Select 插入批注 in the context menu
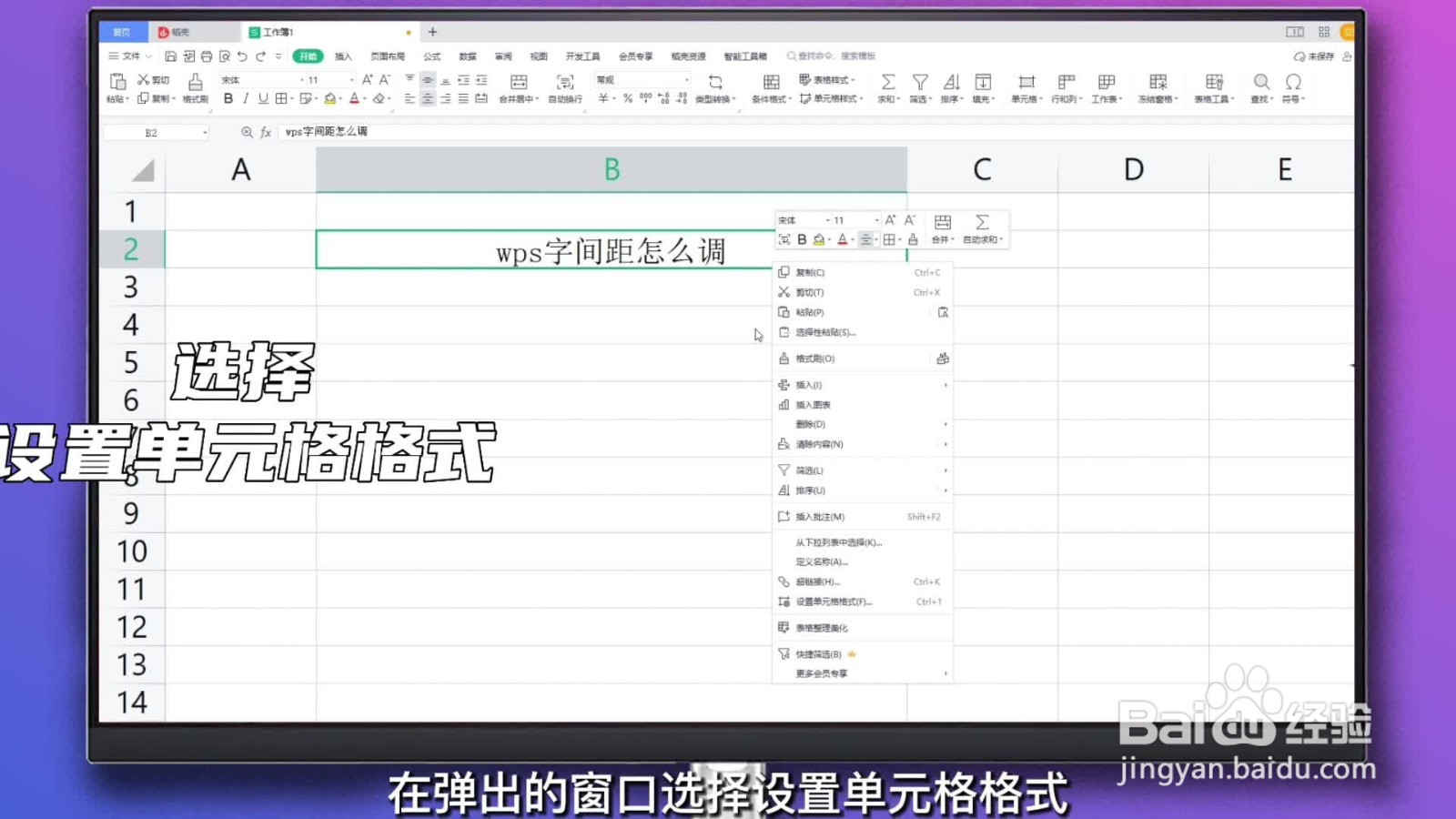 click(817, 516)
